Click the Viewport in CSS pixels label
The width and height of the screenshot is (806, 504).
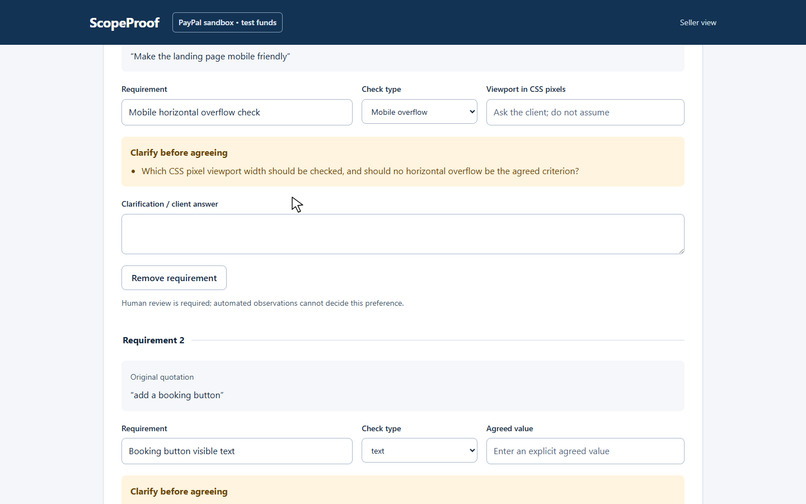click(x=525, y=89)
